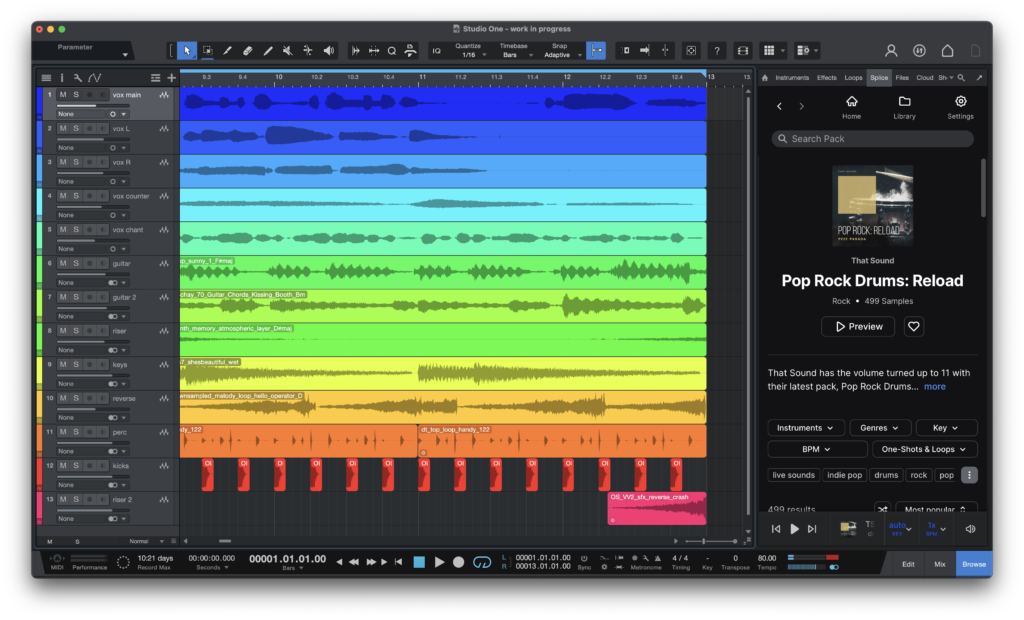1024x620 pixels.
Task: Start recording in the transport bar
Action: [458, 562]
